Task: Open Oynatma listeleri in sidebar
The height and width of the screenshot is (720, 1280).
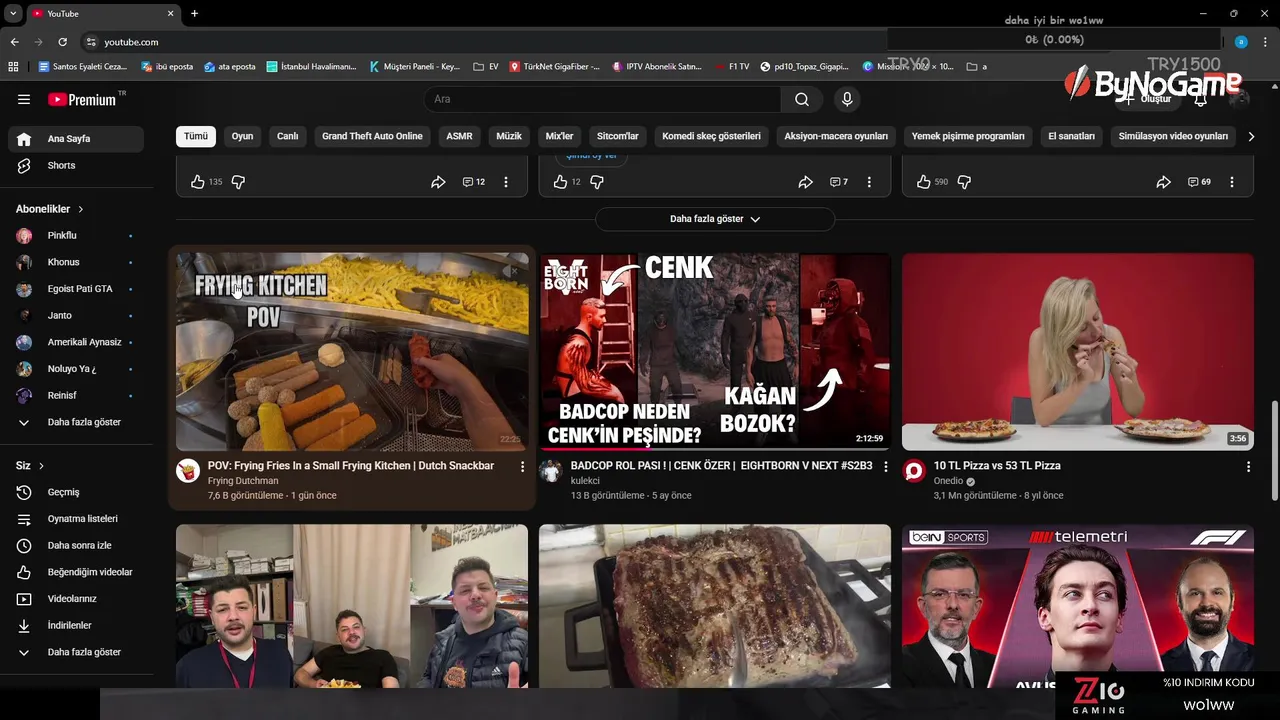Action: [76, 519]
